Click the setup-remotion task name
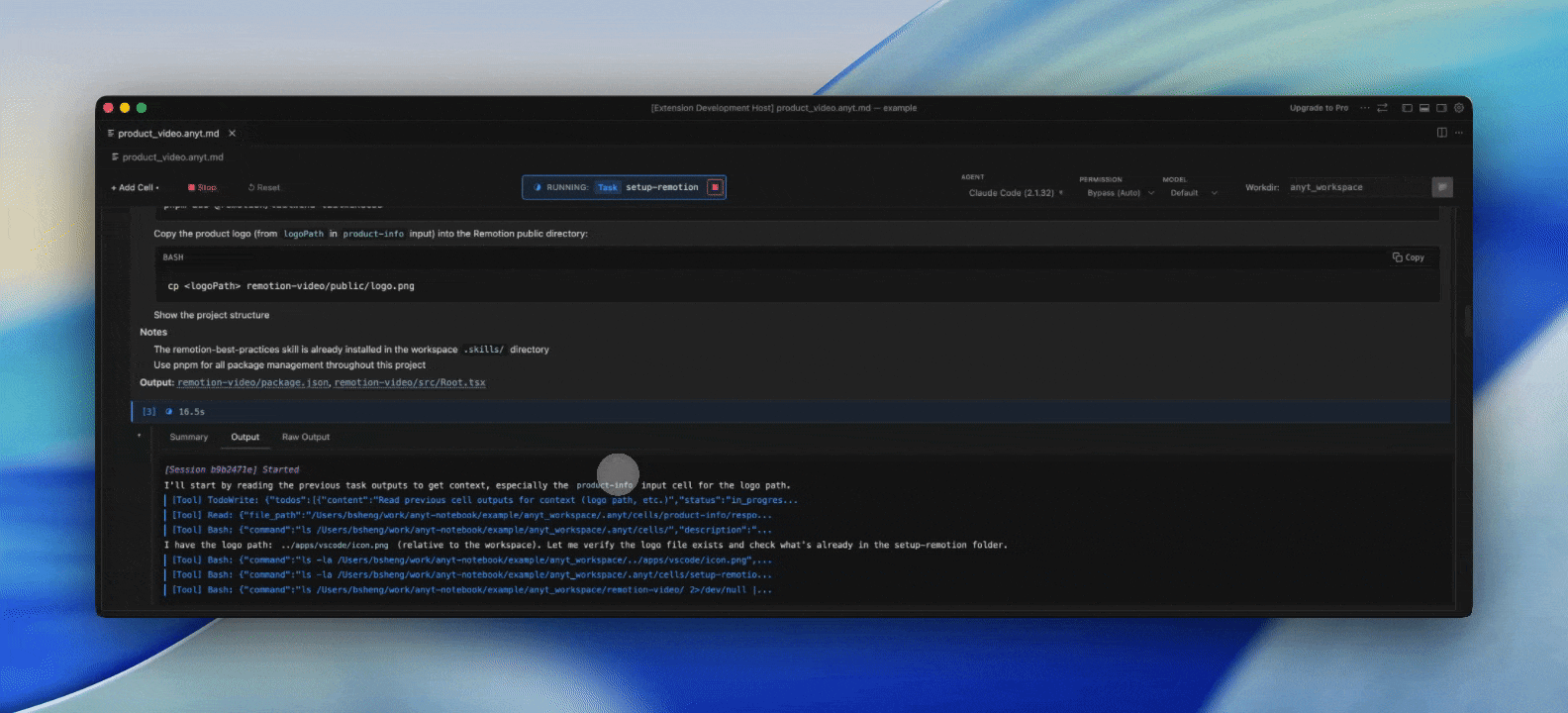Screen dimensions: 1568x713 tap(662, 187)
